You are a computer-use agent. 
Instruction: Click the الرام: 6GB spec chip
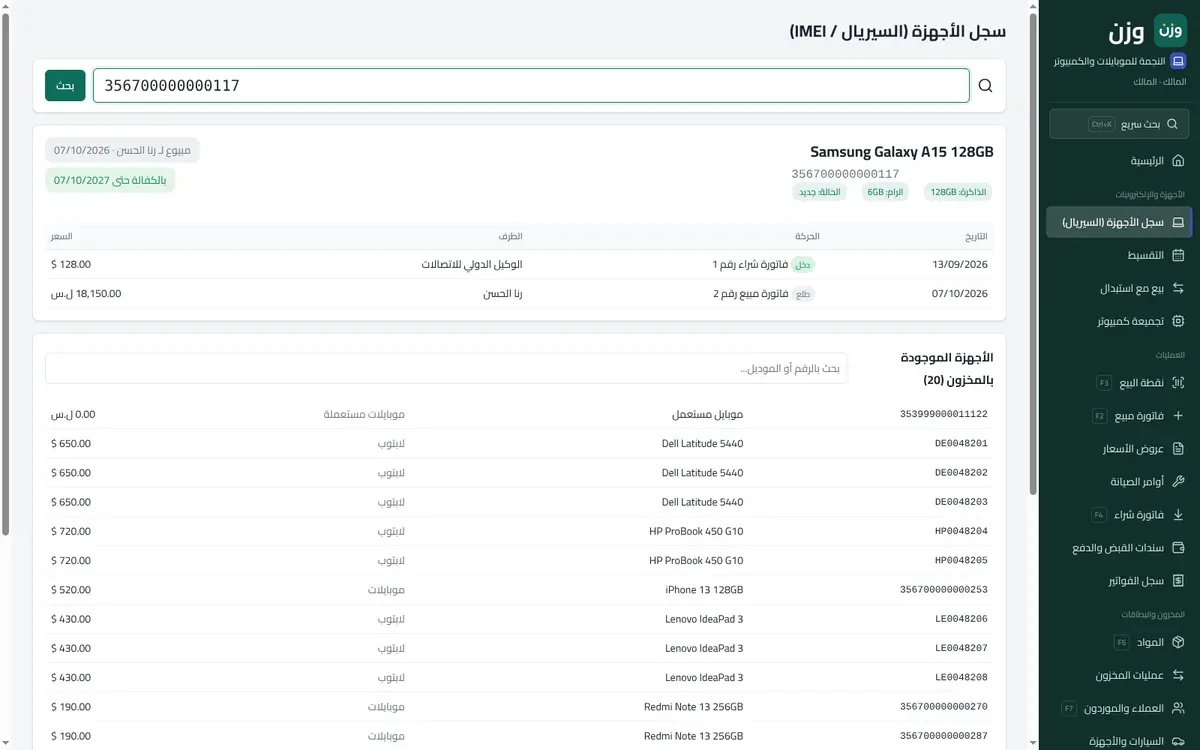click(885, 192)
